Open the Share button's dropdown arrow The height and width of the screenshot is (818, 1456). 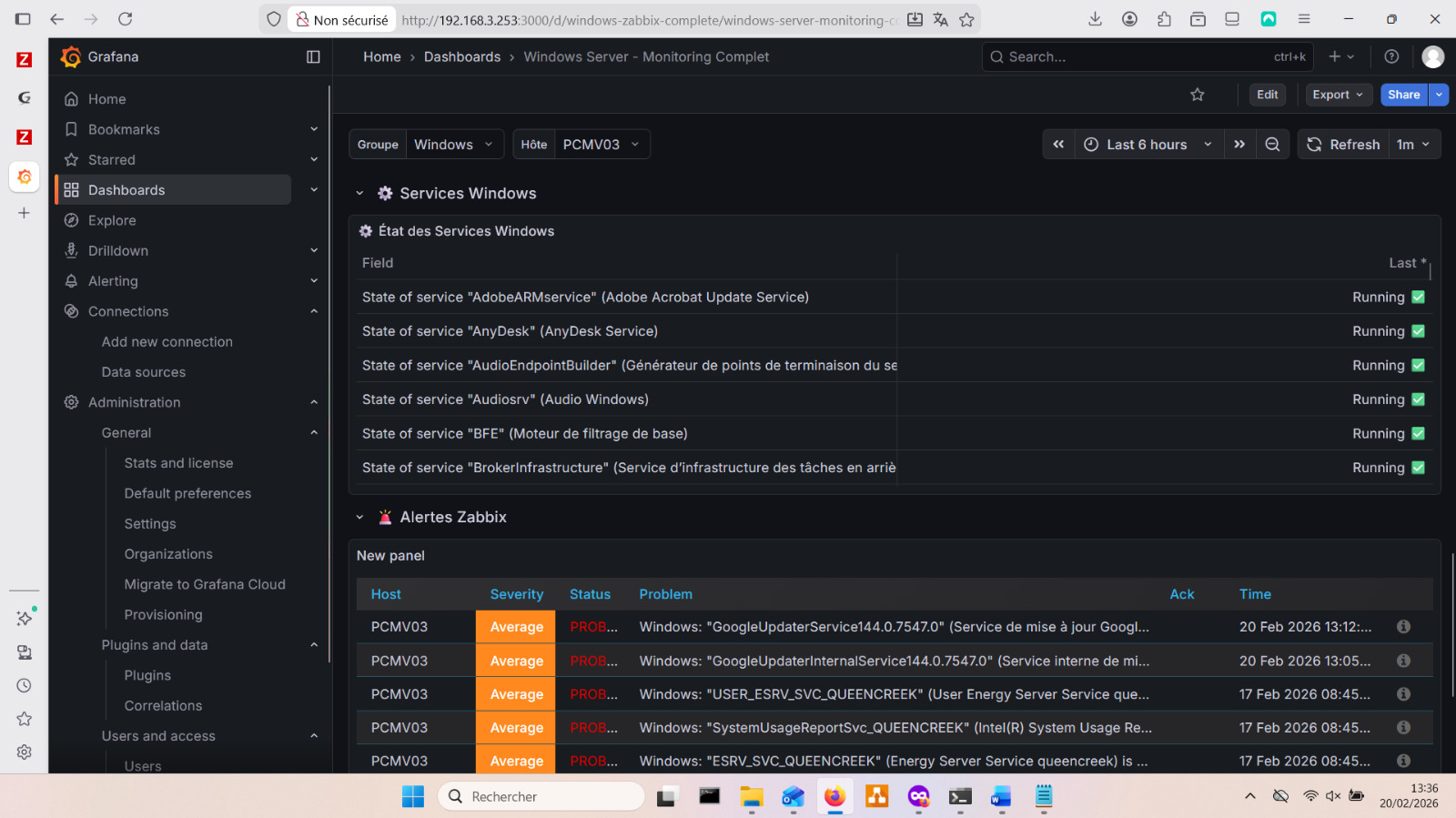pos(1439,95)
